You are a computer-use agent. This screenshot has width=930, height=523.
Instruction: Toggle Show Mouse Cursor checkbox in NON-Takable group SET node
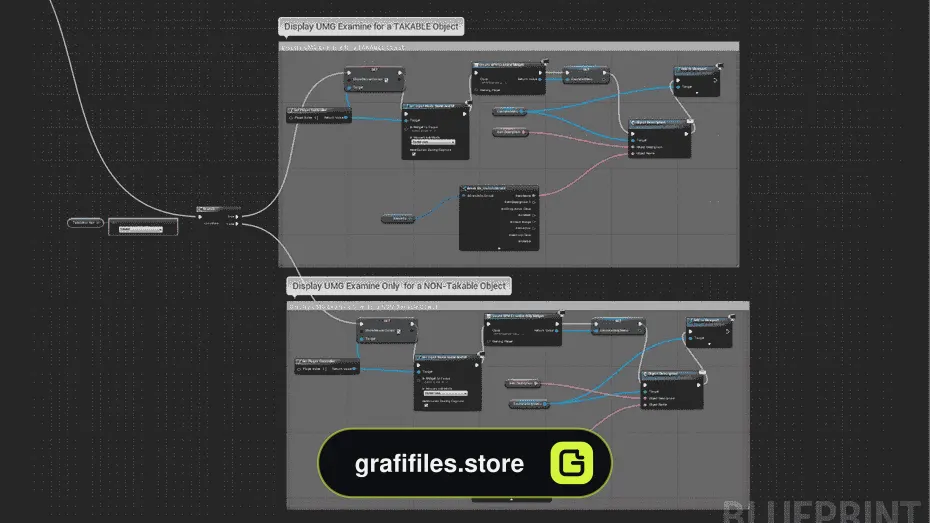[x=399, y=331]
